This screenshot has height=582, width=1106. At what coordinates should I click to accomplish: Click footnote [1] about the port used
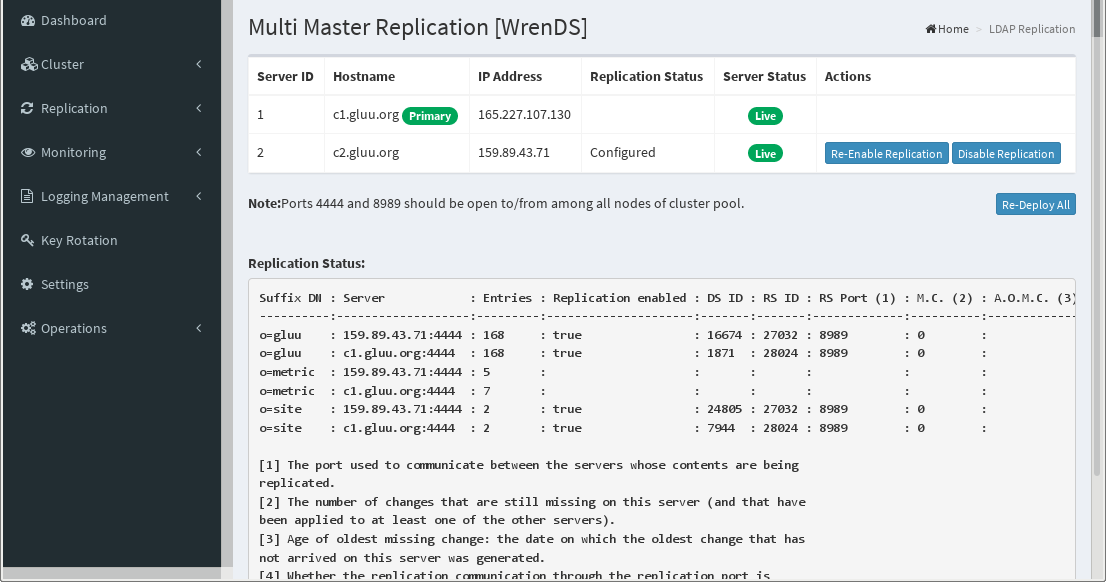529,474
